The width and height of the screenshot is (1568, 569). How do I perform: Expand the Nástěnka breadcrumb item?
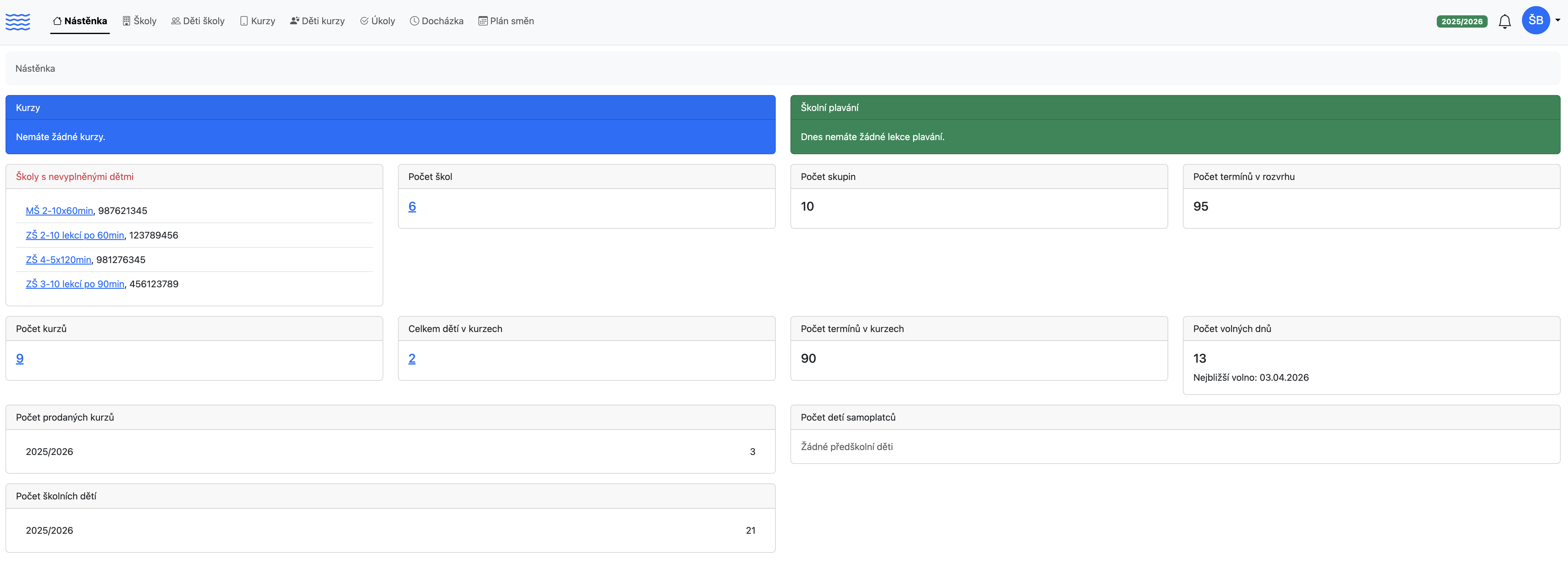[35, 68]
